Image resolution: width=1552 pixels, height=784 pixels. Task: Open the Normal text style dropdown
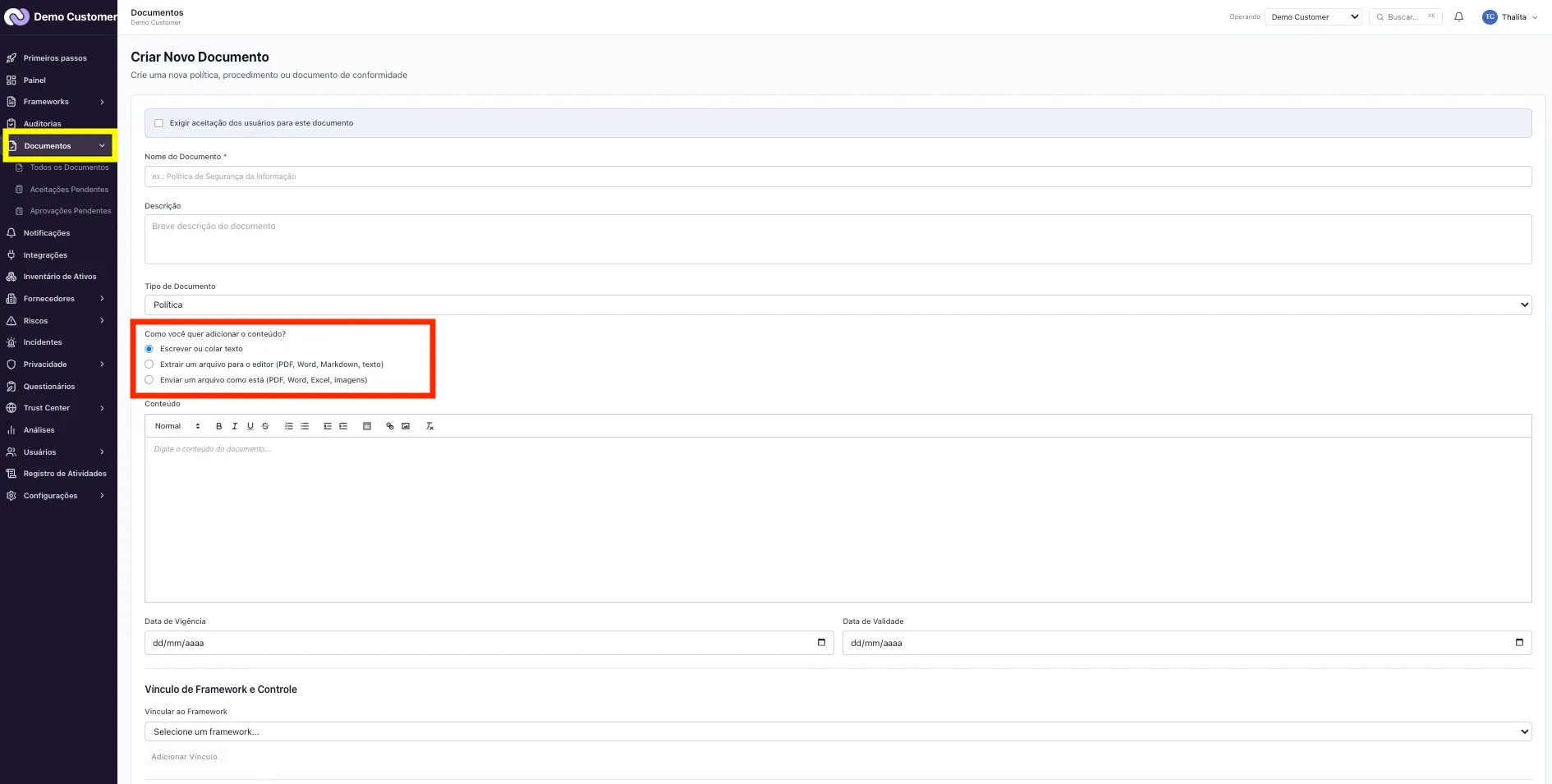pos(177,426)
